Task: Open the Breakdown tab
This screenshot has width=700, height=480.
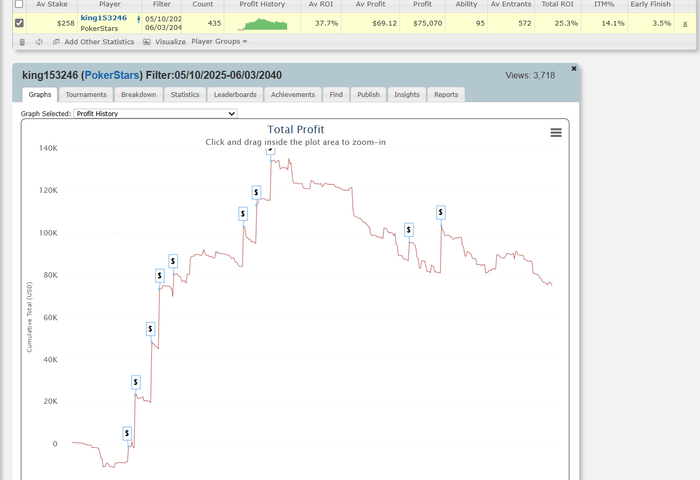Action: (x=139, y=95)
